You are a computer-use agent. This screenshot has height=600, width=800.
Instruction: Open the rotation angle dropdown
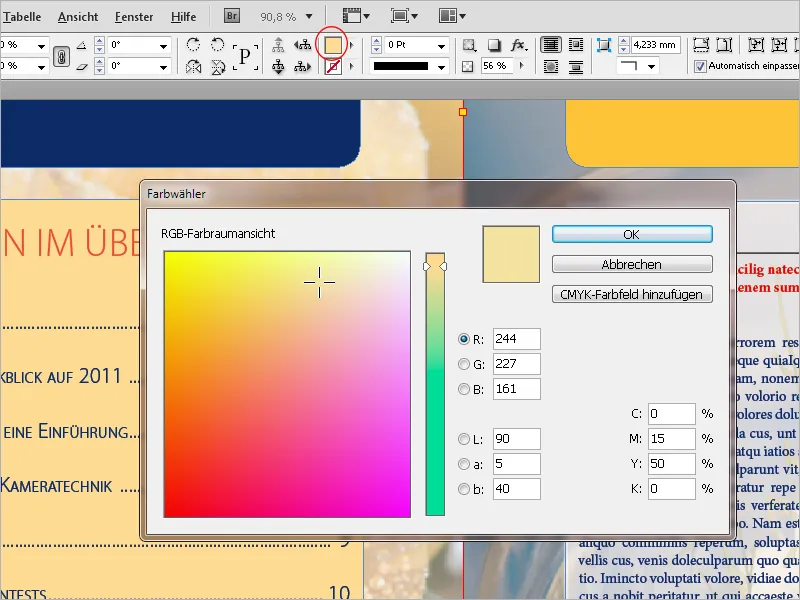[x=163, y=46]
